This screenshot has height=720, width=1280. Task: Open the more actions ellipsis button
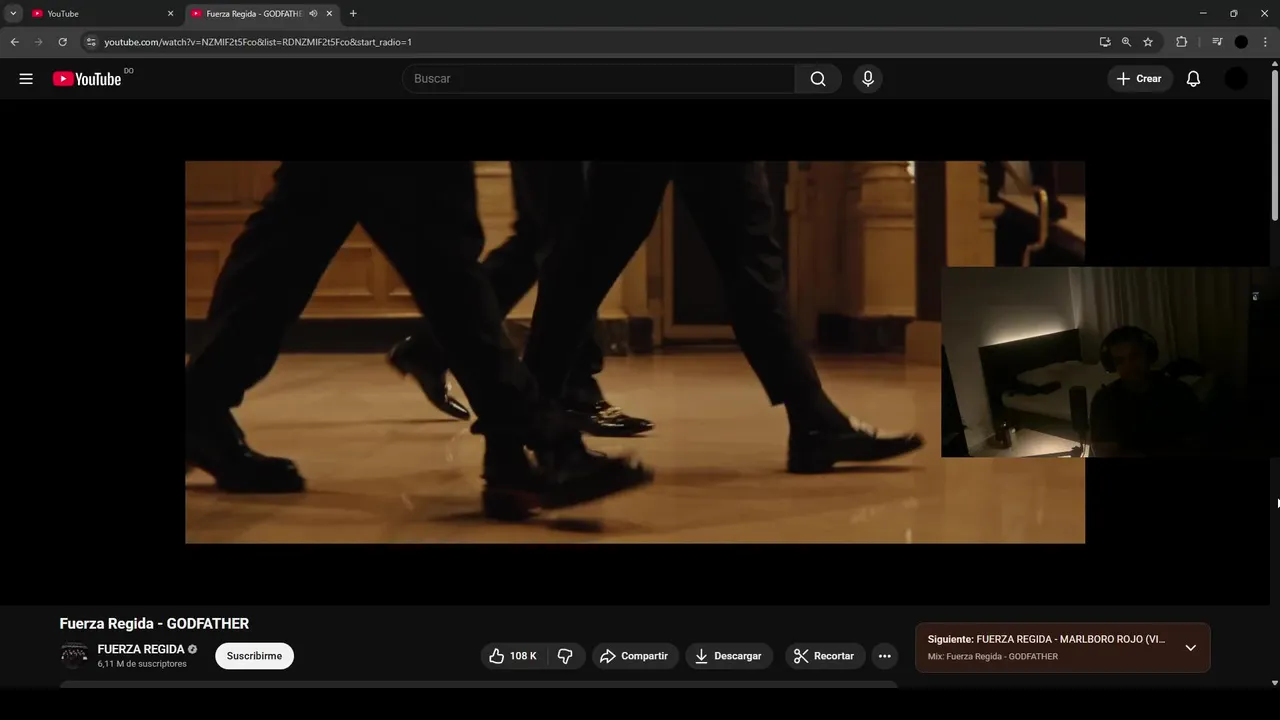click(884, 656)
